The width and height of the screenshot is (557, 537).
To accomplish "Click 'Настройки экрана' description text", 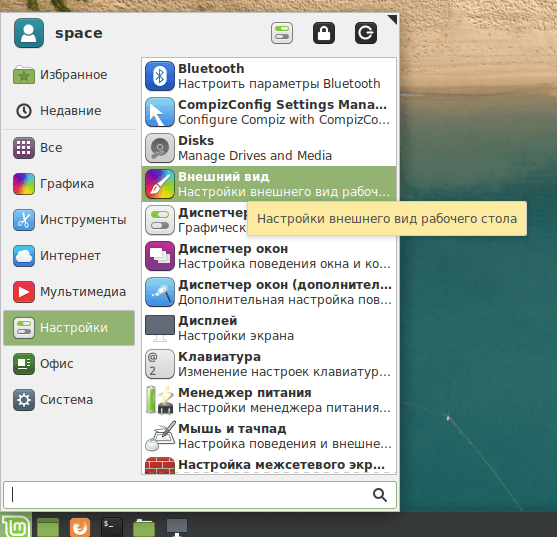I will pyautogui.click(x=236, y=336).
